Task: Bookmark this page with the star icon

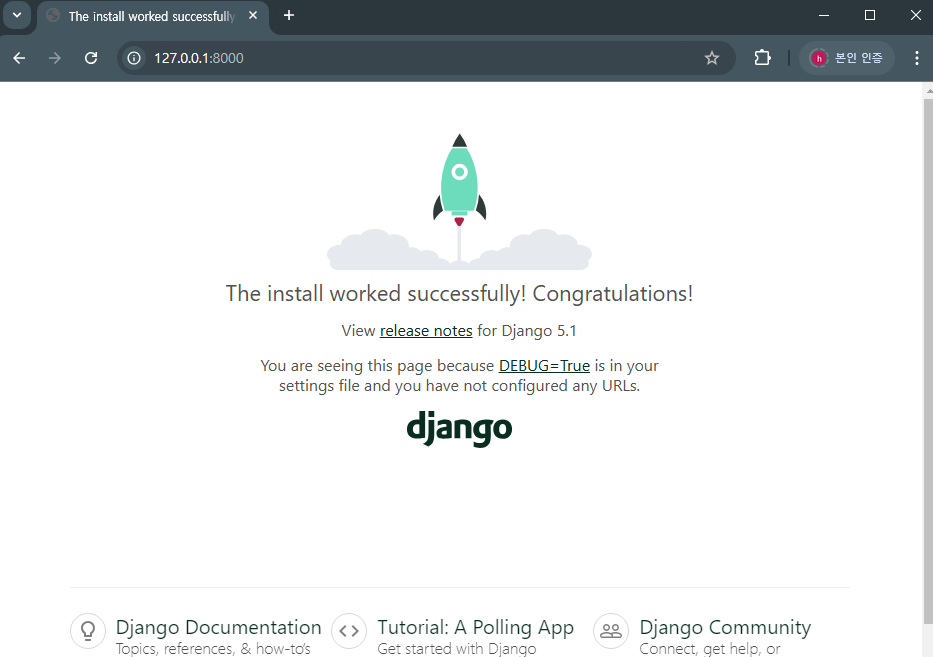Action: pos(712,58)
